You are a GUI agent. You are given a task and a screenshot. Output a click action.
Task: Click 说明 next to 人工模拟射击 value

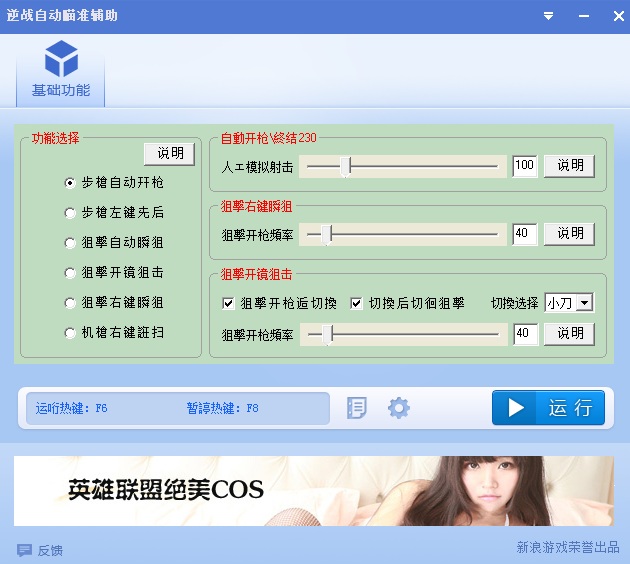570,166
